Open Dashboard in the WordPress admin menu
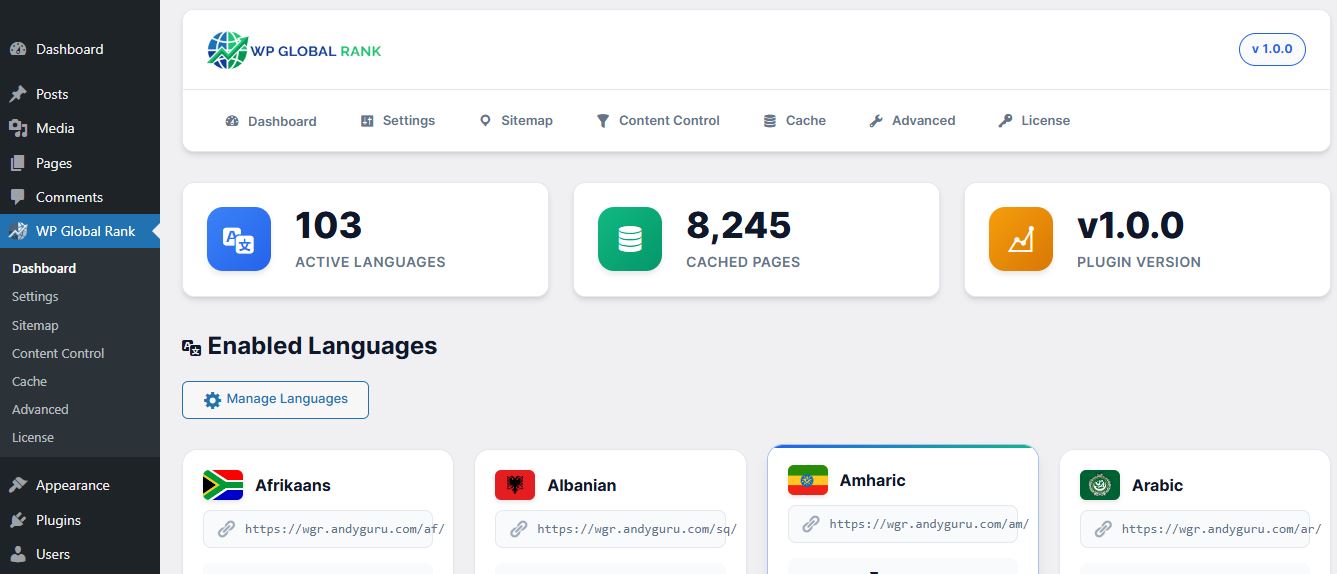1337x574 pixels. pos(80,49)
